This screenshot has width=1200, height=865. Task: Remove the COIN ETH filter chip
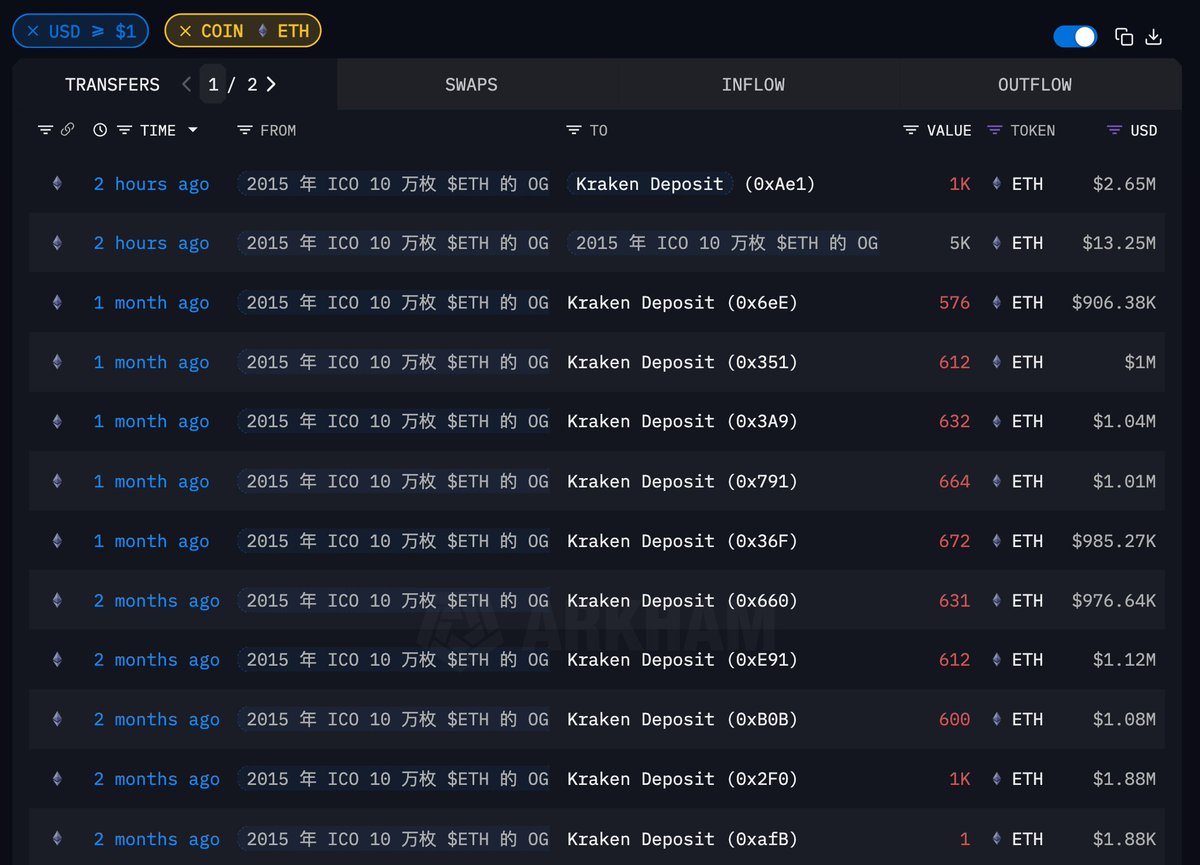185,31
